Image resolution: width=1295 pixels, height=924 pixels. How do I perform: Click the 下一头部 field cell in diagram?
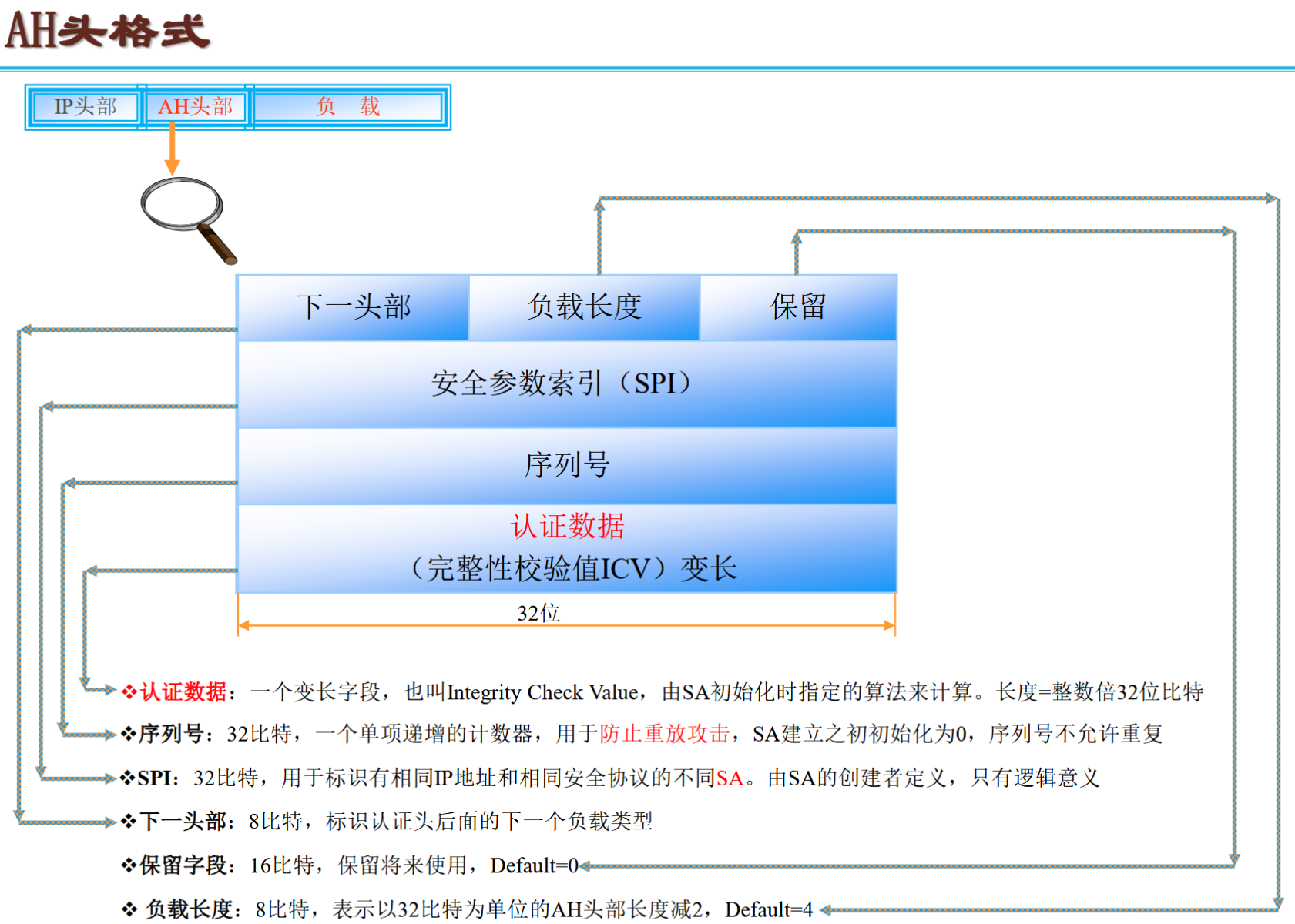tap(354, 307)
